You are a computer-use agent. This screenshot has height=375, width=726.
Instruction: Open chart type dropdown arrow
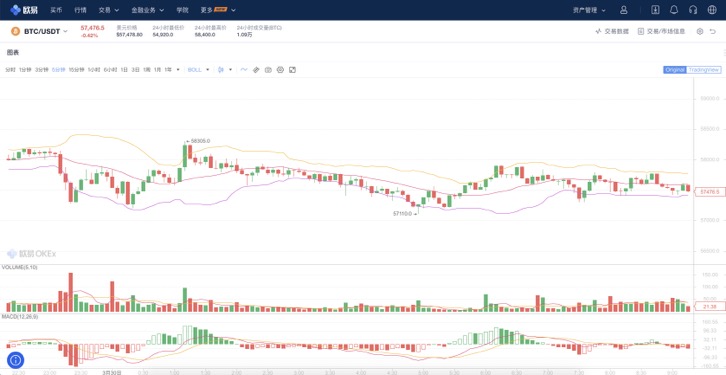(231, 70)
